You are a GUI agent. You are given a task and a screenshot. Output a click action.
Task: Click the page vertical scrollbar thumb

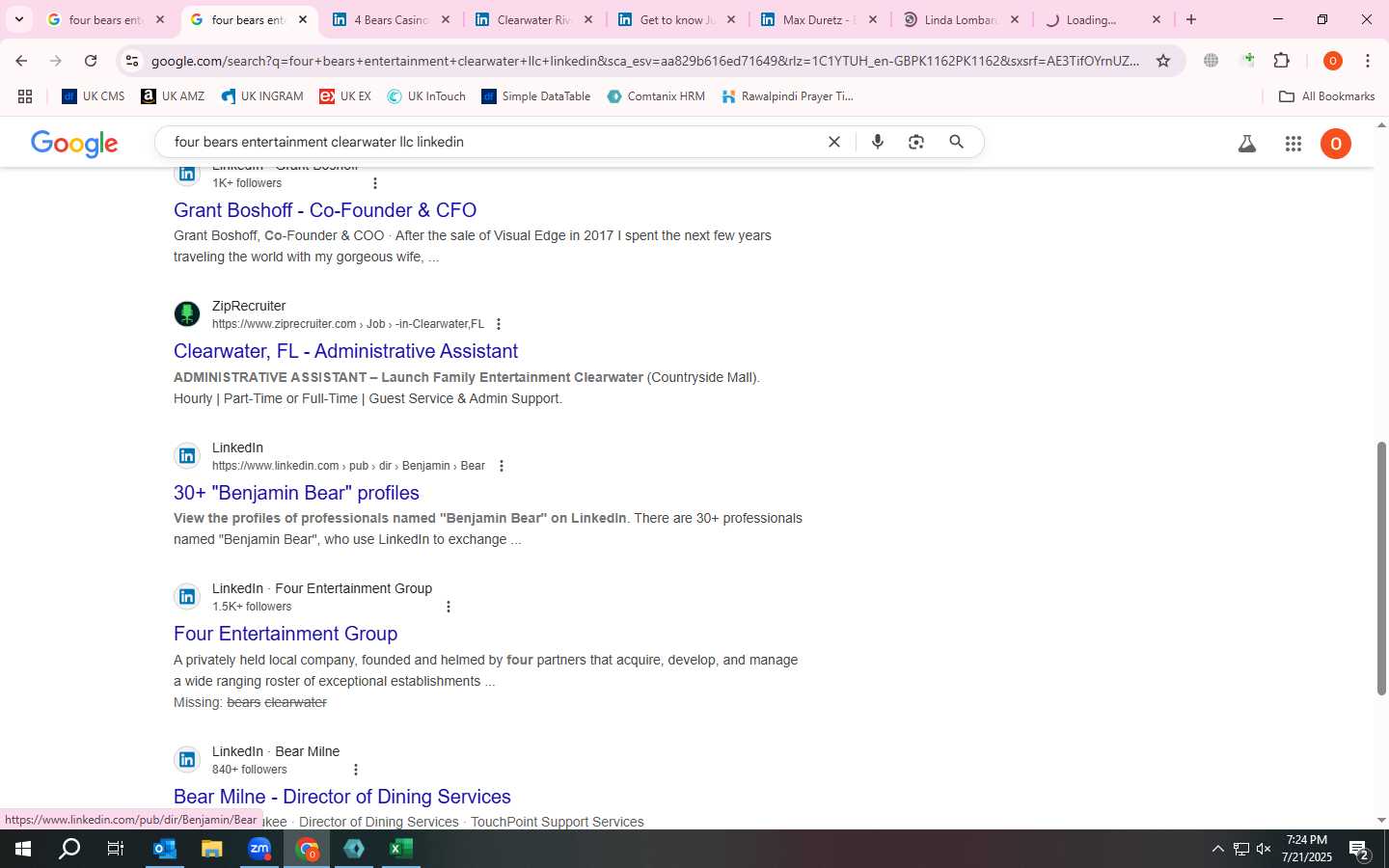coord(1381,569)
